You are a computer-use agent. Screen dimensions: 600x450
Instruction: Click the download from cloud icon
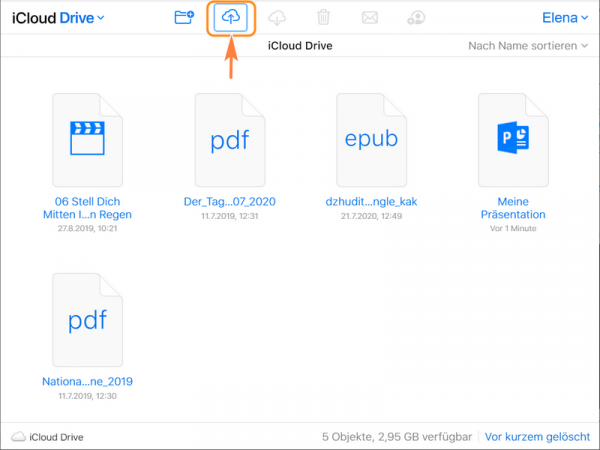[277, 18]
